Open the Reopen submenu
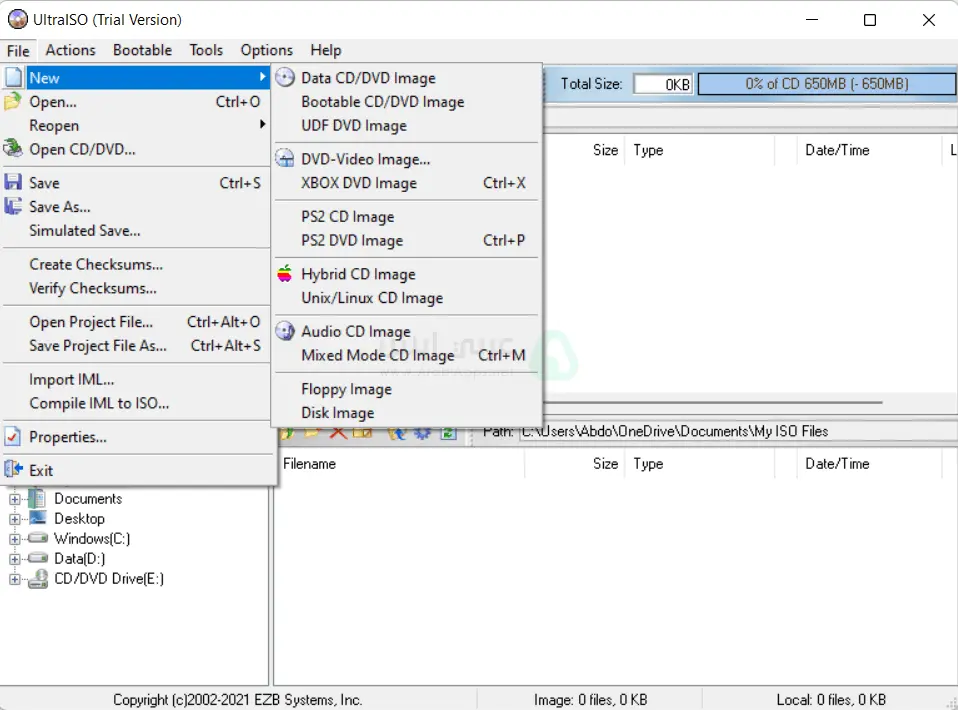This screenshot has width=958, height=710. click(54, 125)
